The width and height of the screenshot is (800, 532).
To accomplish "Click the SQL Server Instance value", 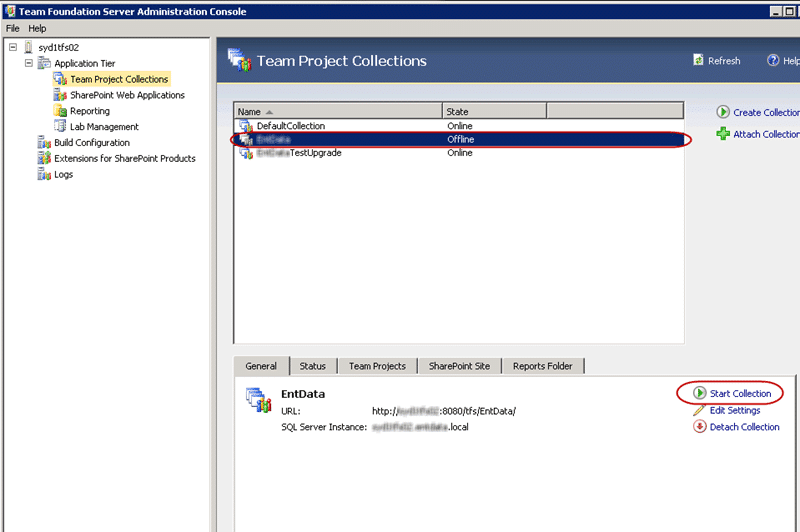I will point(420,427).
